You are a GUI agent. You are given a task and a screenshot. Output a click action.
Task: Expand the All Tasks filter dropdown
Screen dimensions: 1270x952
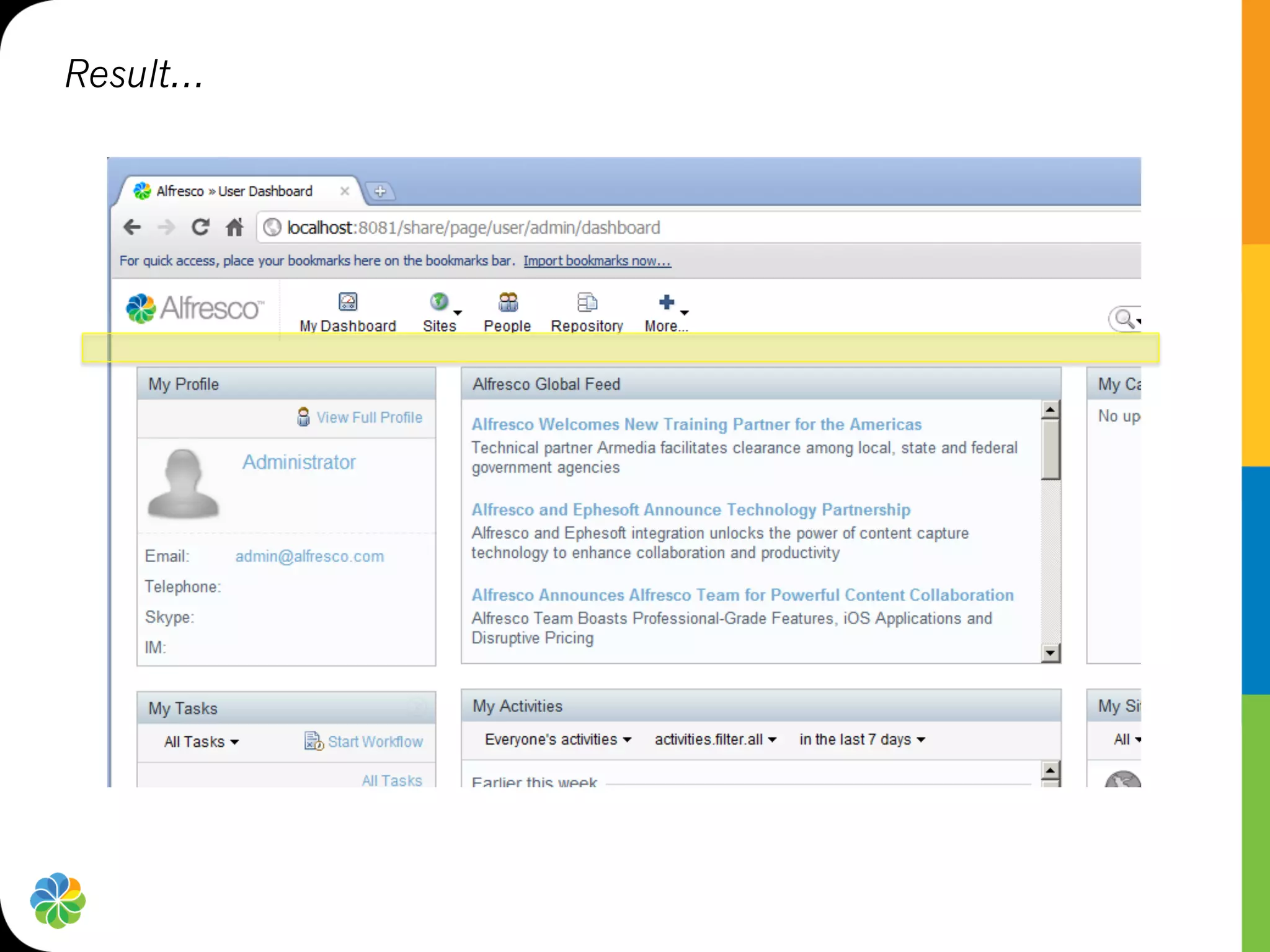pyautogui.click(x=201, y=742)
